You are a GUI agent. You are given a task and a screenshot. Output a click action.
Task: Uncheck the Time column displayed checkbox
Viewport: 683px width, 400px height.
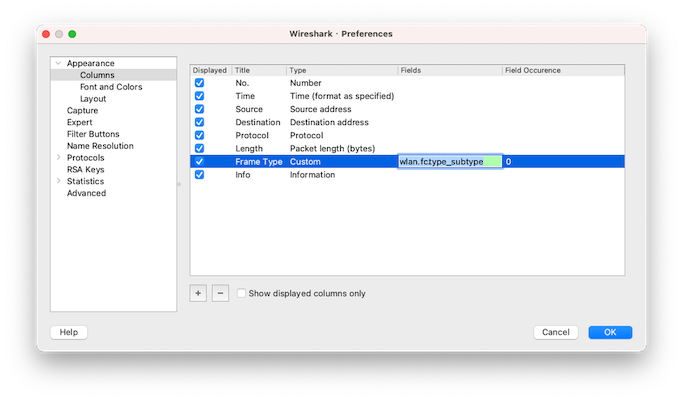pos(199,96)
